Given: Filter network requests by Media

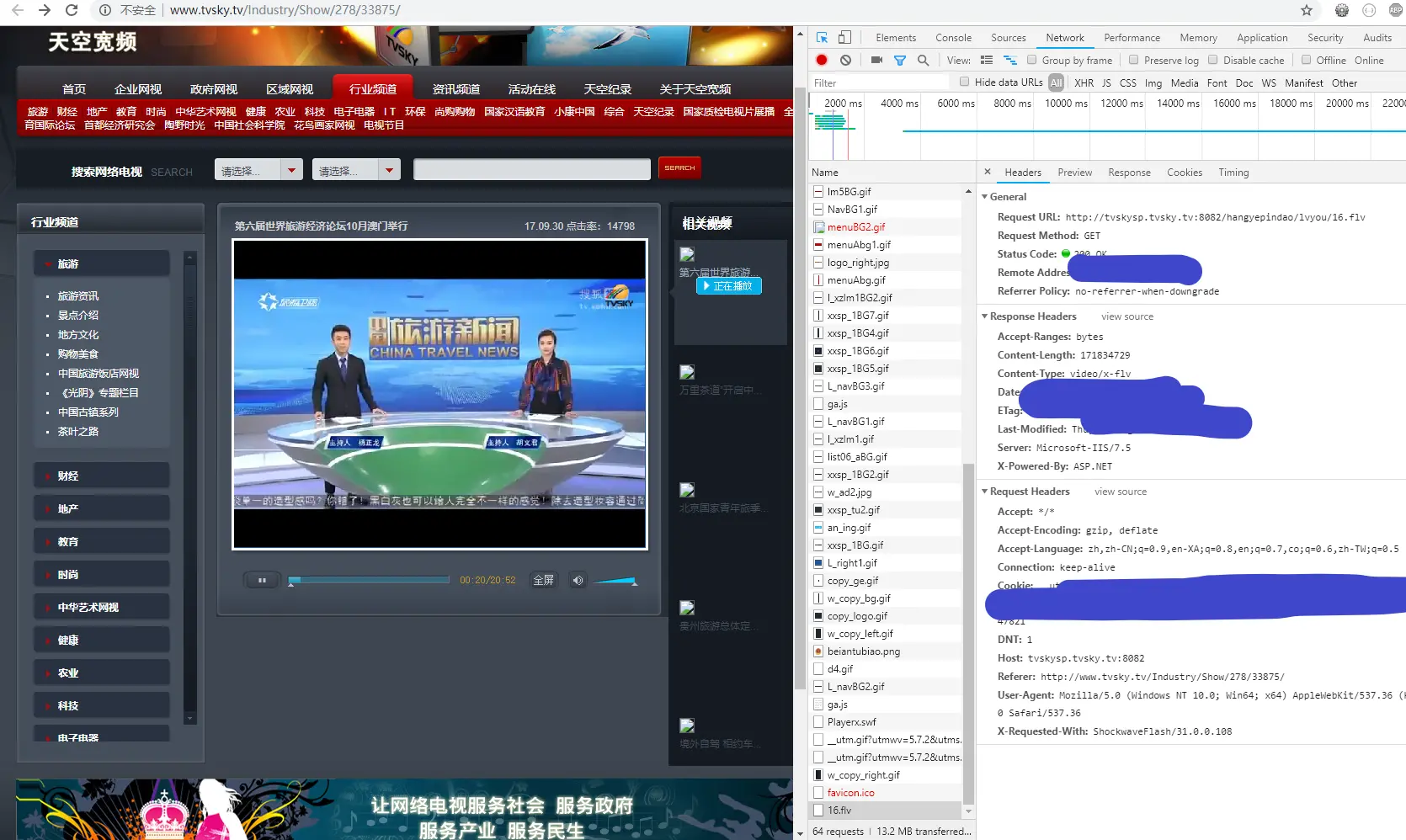Looking at the screenshot, I should click(x=1184, y=82).
